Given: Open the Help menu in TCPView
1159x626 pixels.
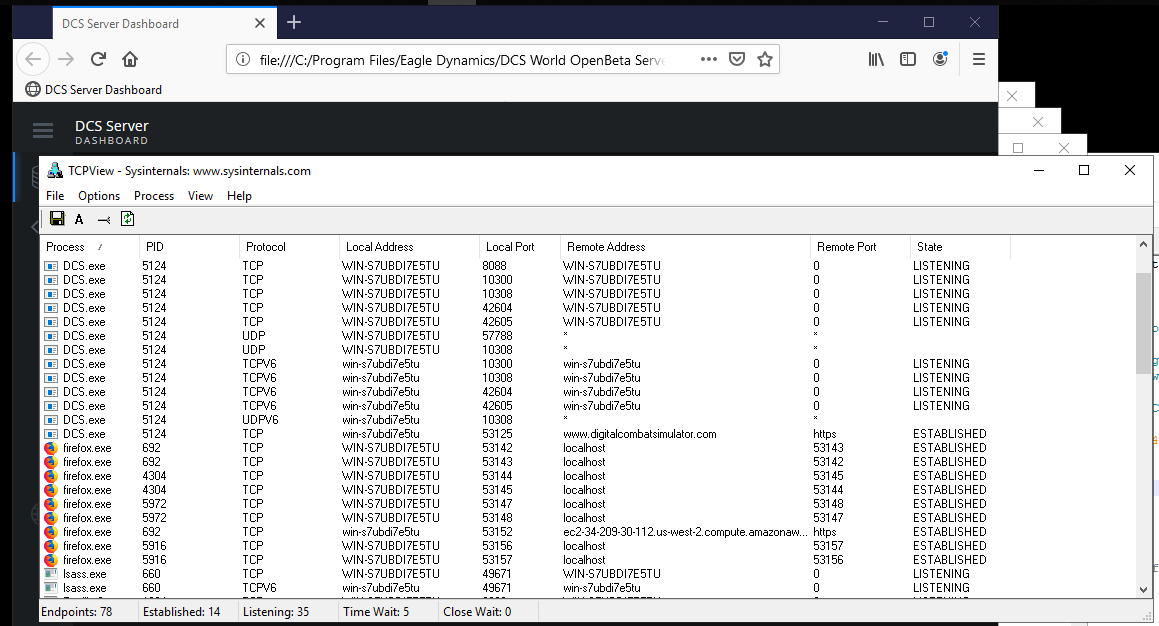Looking at the screenshot, I should 239,196.
